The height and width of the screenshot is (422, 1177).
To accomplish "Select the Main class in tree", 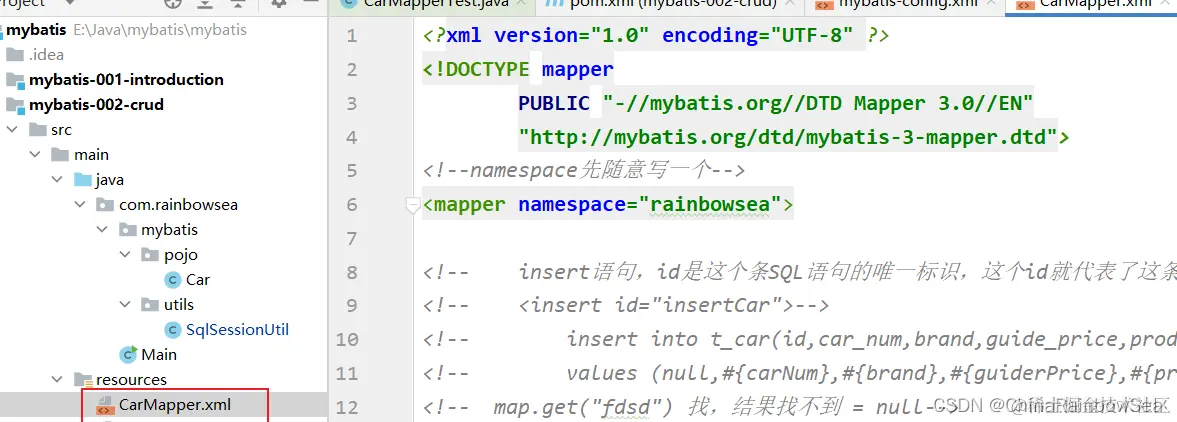I will click(159, 354).
